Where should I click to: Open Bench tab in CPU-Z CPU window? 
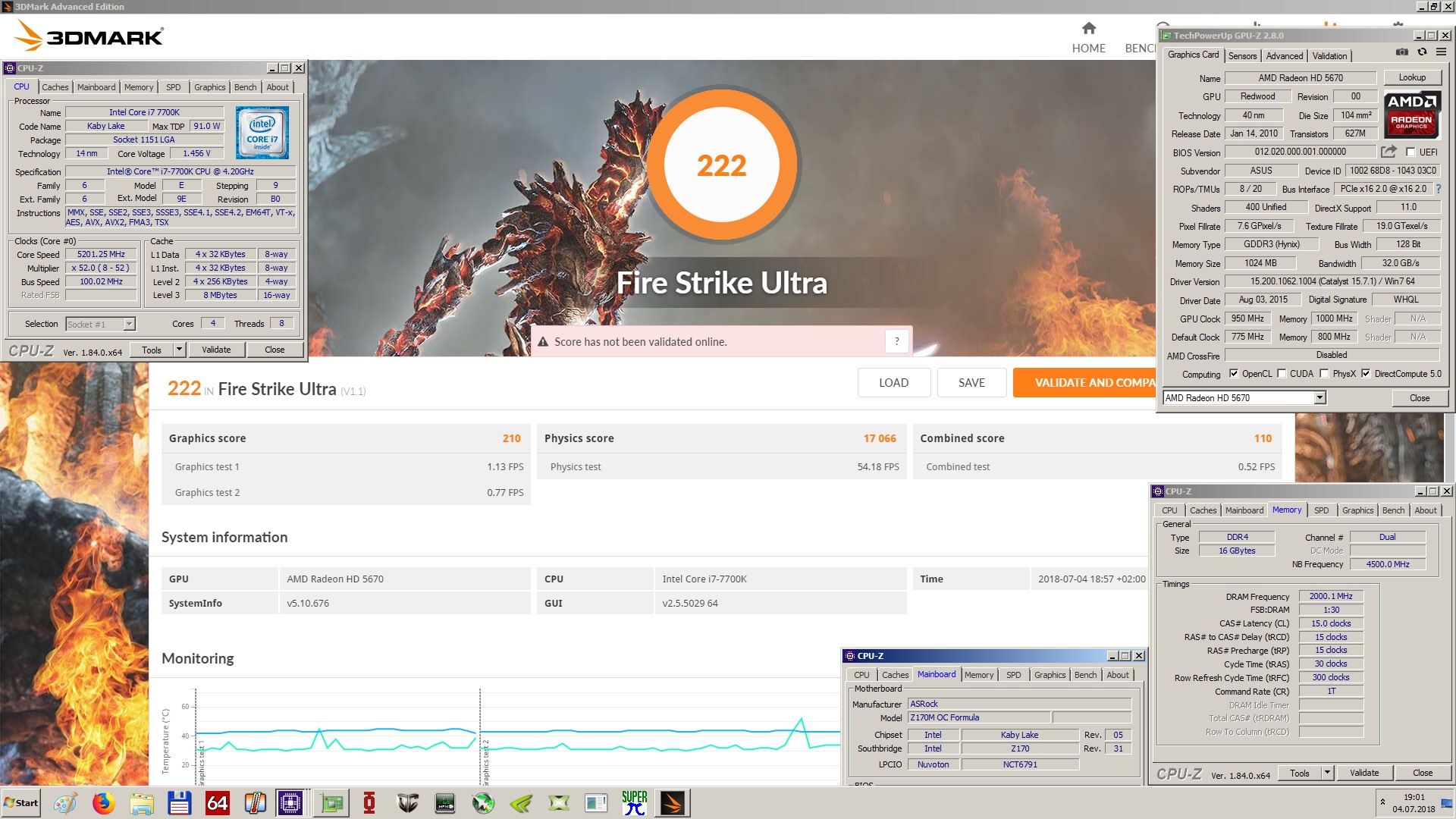tap(246, 87)
